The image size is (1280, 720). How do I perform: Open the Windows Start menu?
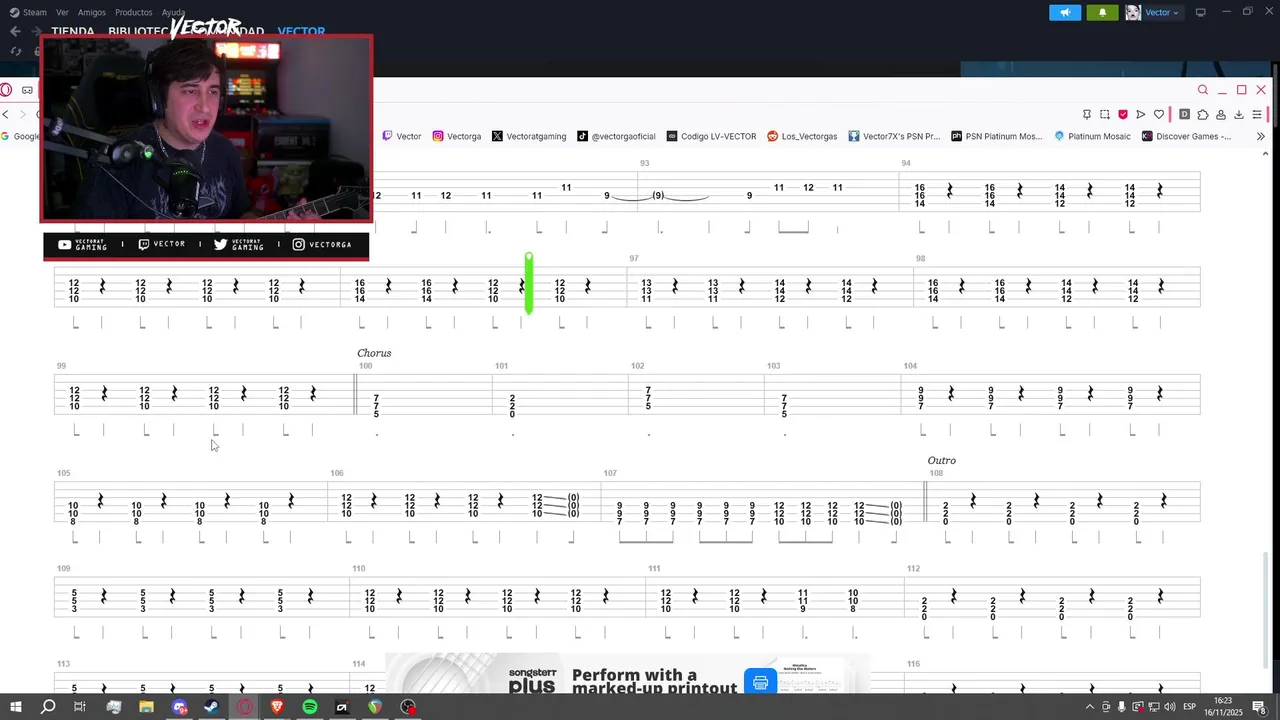(15, 707)
